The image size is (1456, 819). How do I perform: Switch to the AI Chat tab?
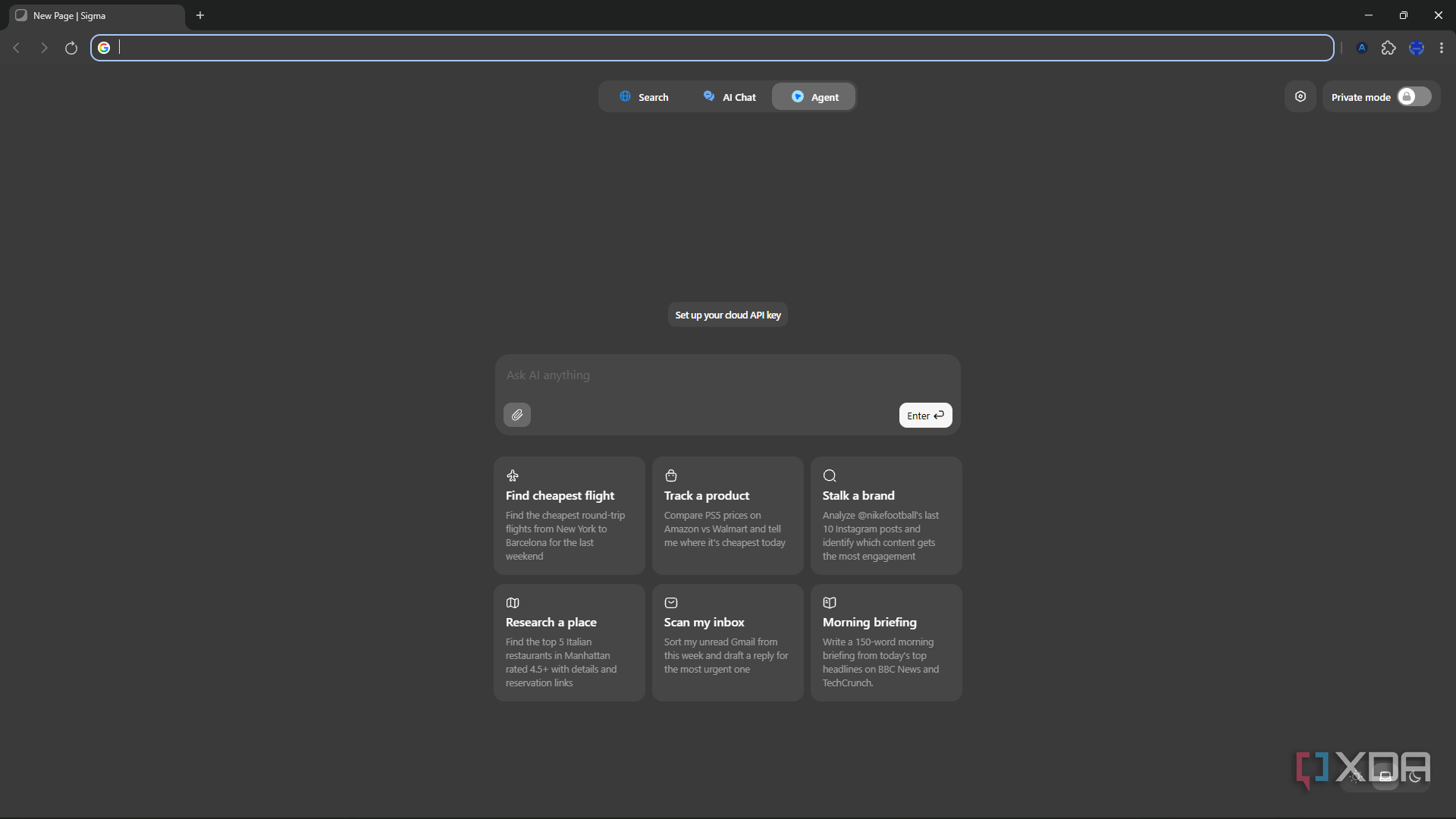pos(730,97)
